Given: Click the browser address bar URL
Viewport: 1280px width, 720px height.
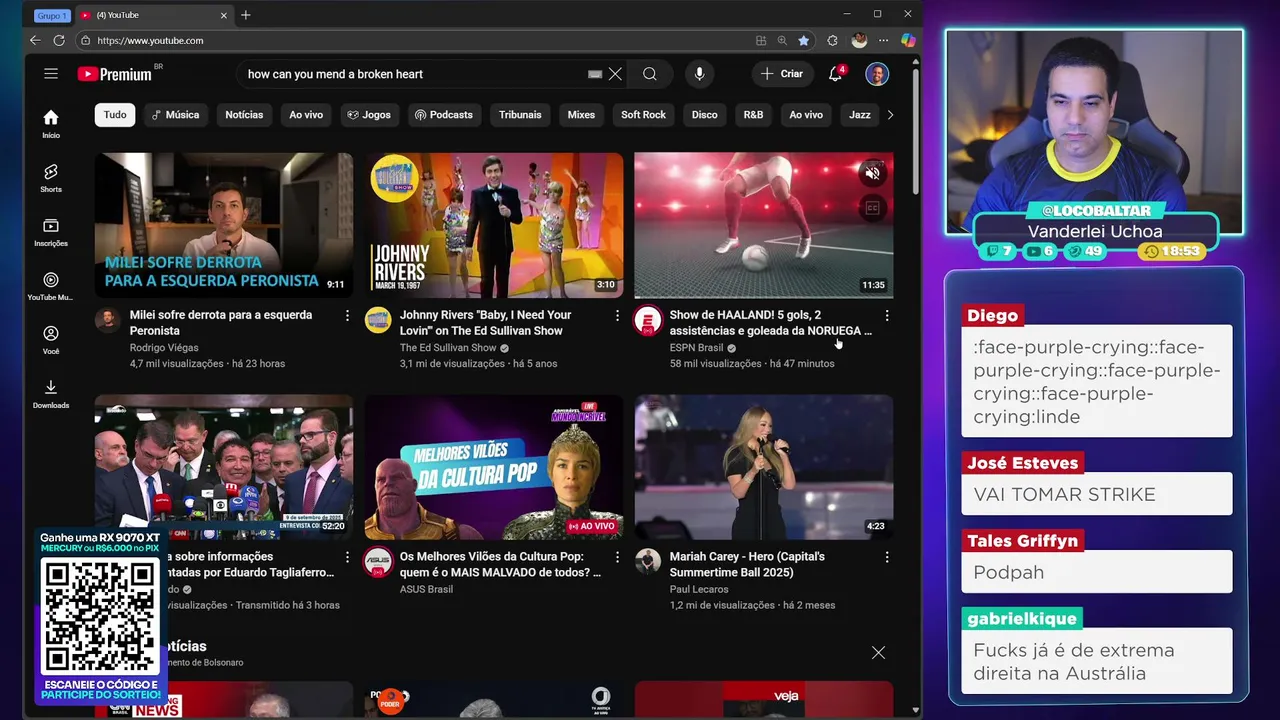Looking at the screenshot, I should 150,40.
